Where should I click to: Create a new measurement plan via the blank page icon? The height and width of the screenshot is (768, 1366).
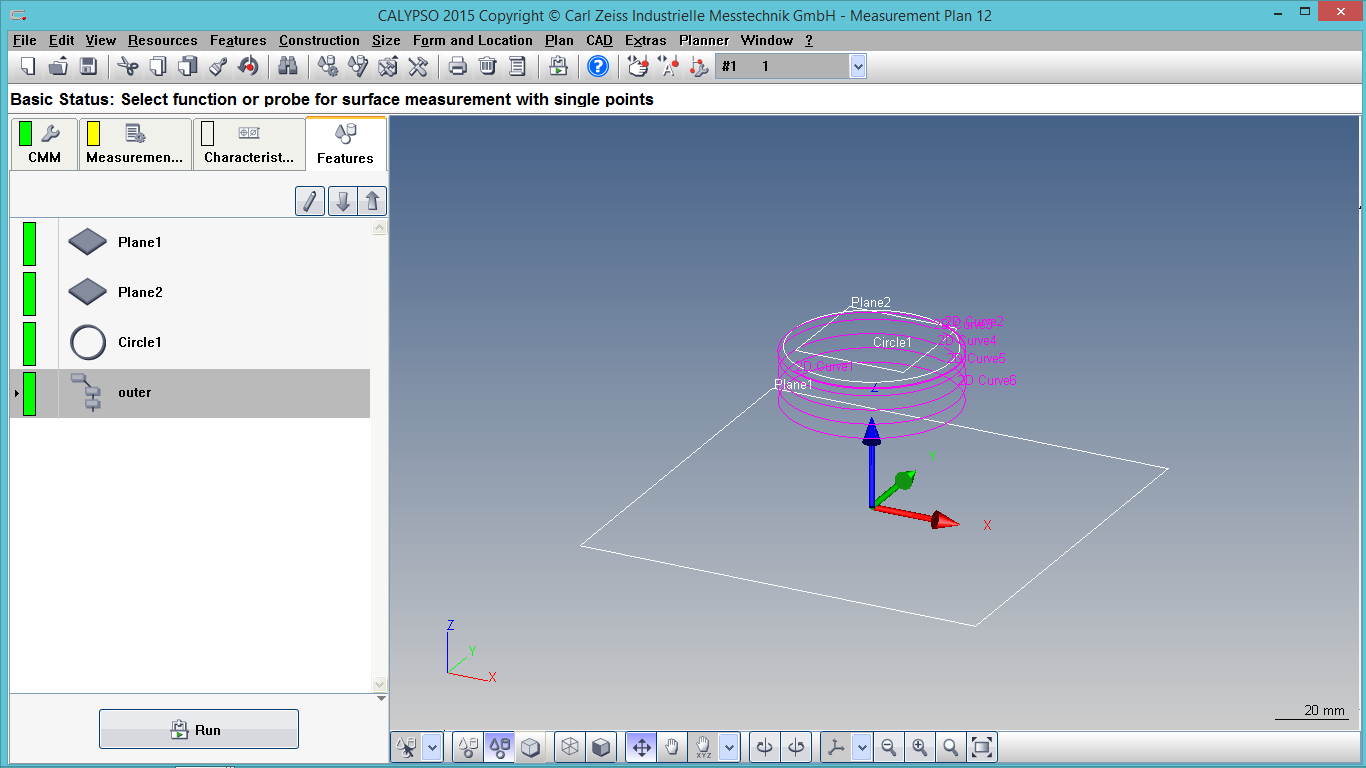[x=28, y=66]
